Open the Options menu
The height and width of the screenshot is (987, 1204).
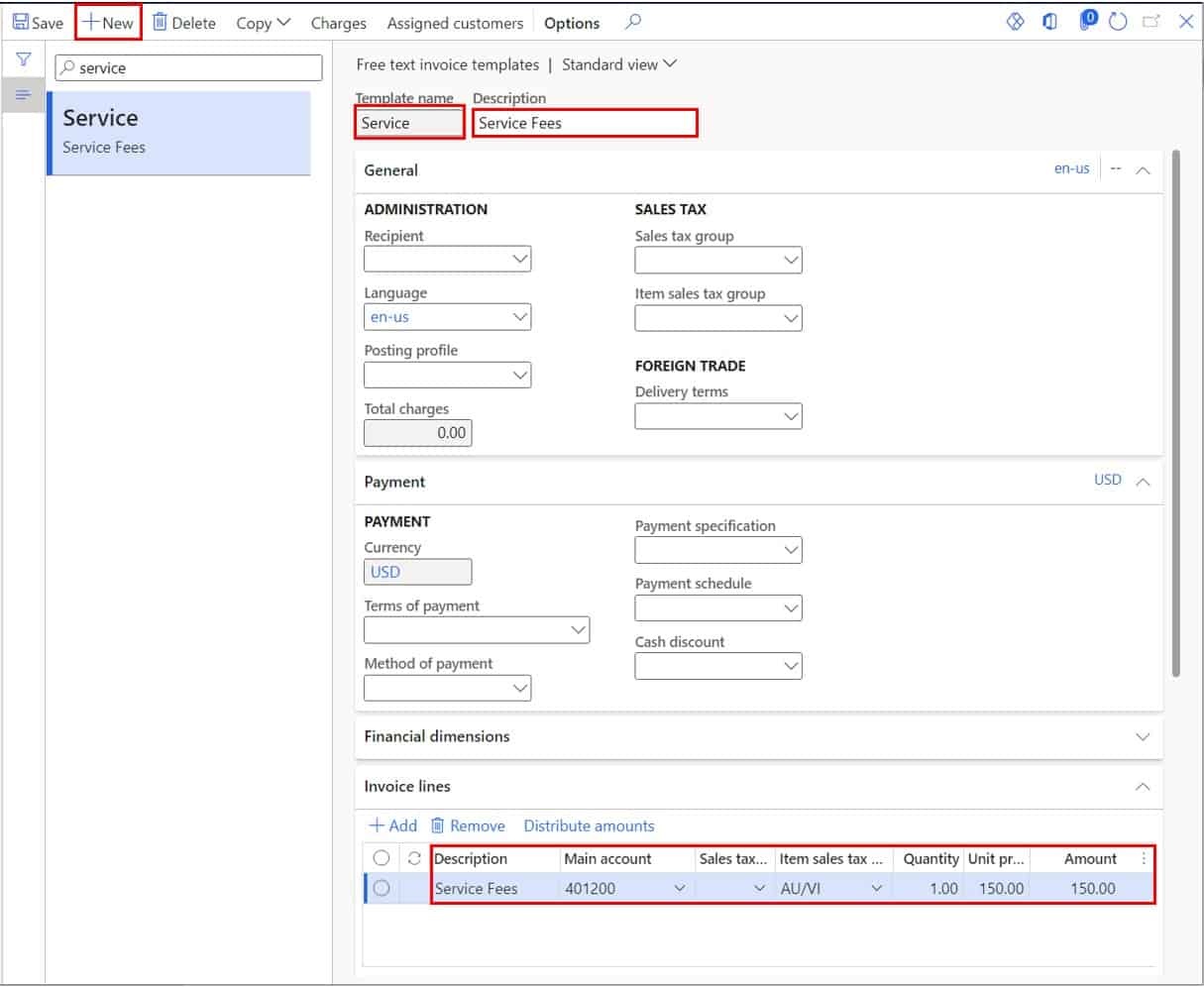tap(572, 22)
